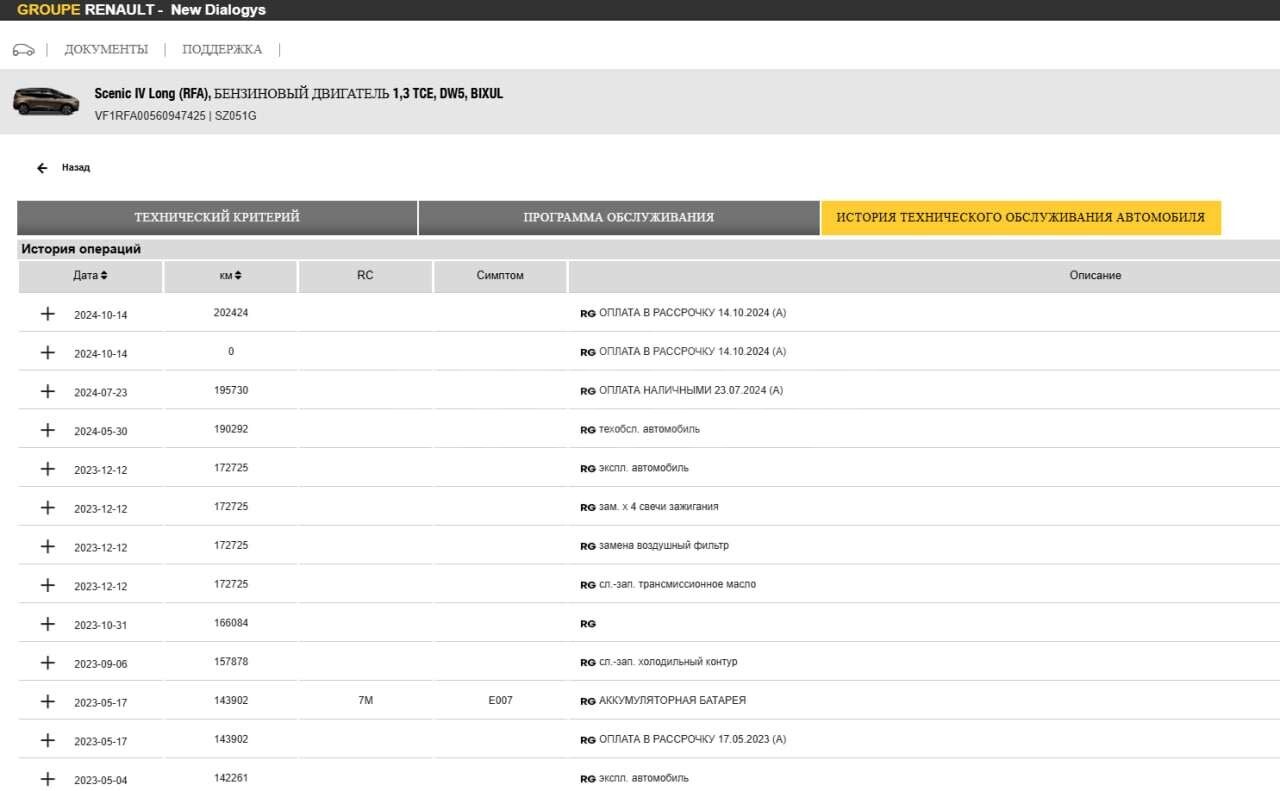Click the GROUPE RENAULT New Dialogys title

tap(141, 10)
